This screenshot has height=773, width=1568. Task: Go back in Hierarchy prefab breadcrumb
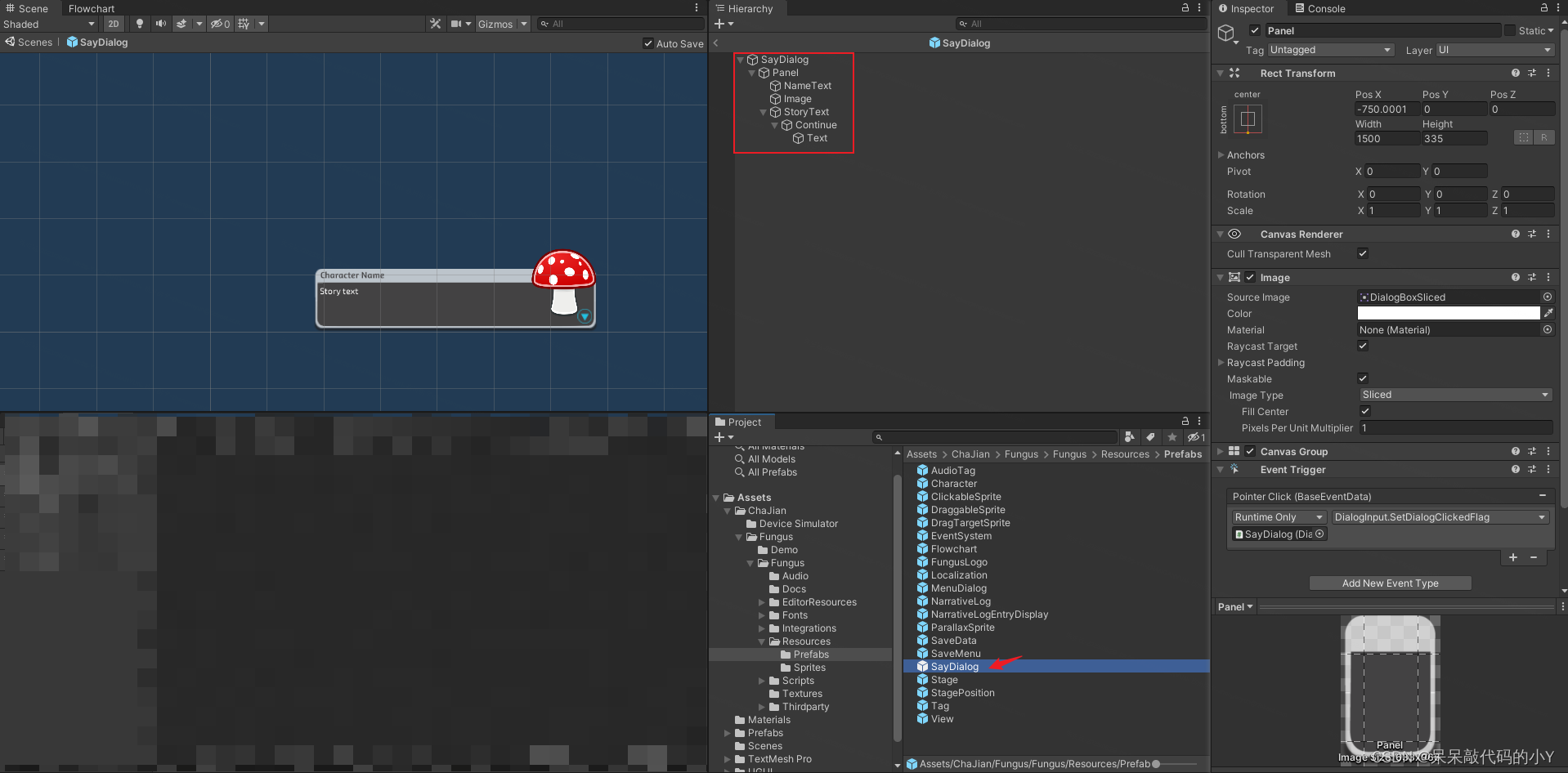point(716,42)
